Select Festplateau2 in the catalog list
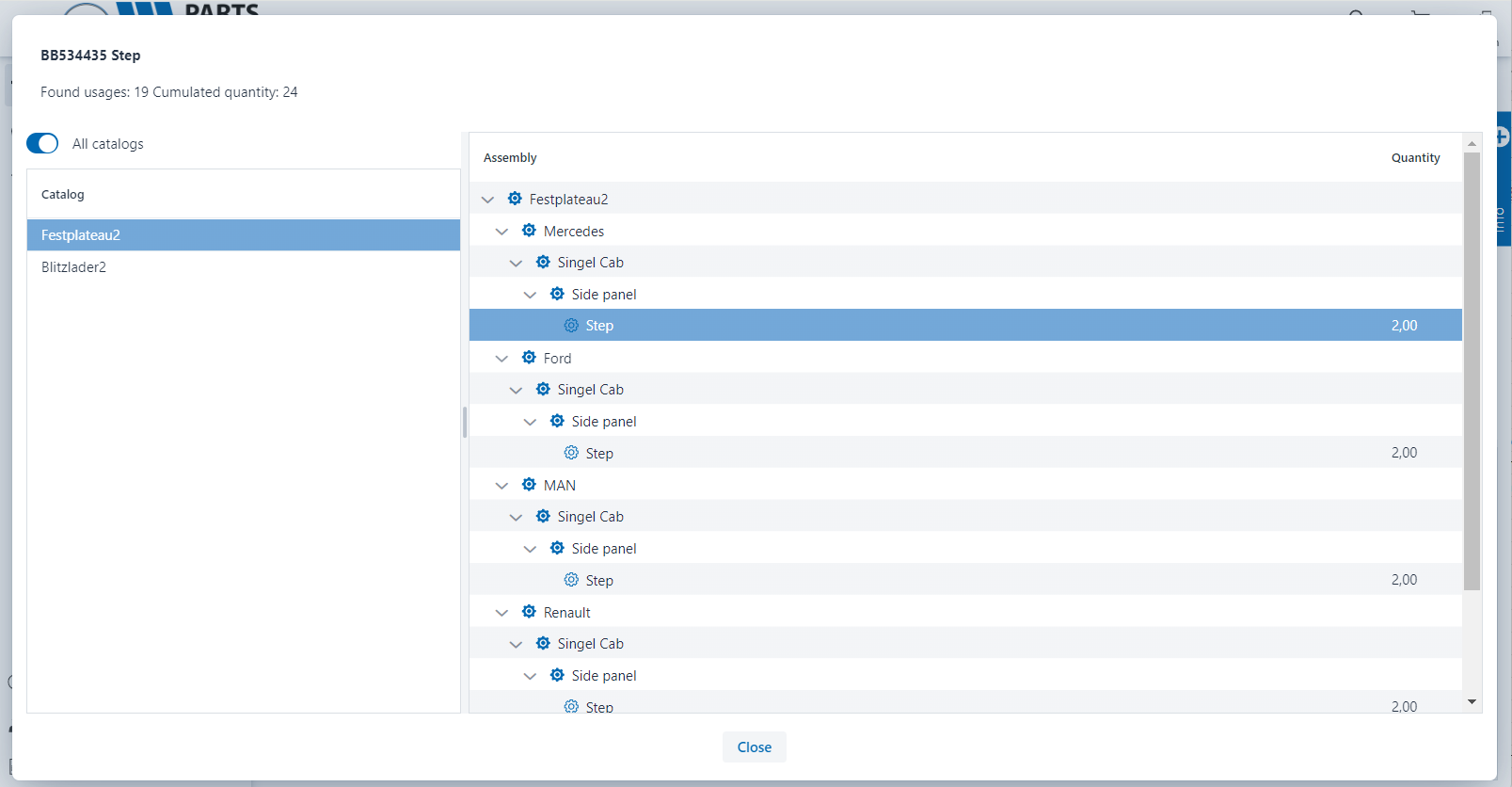 (81, 235)
